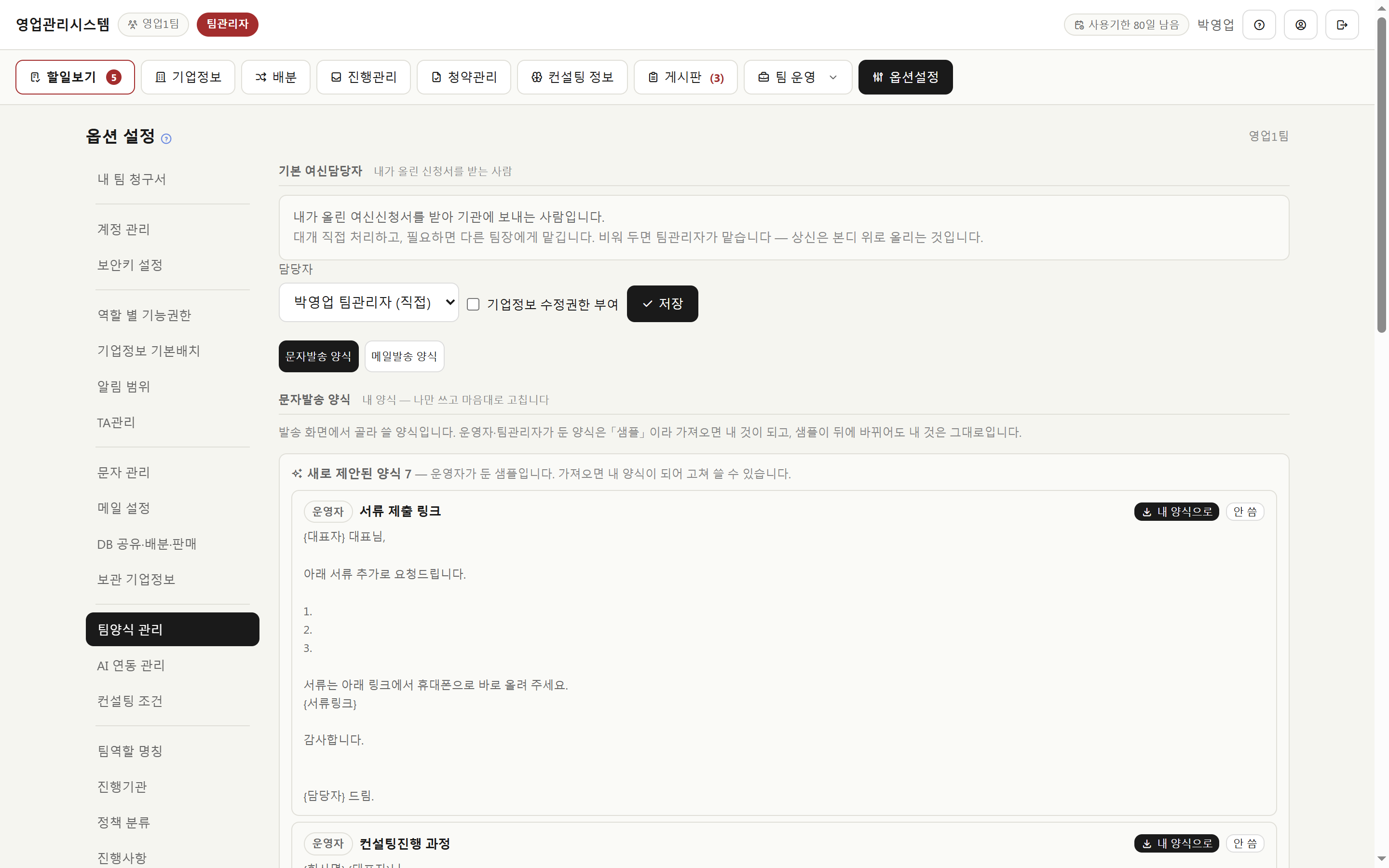Click the 저장 button
Viewport: 1389px width, 868px height.
click(662, 304)
